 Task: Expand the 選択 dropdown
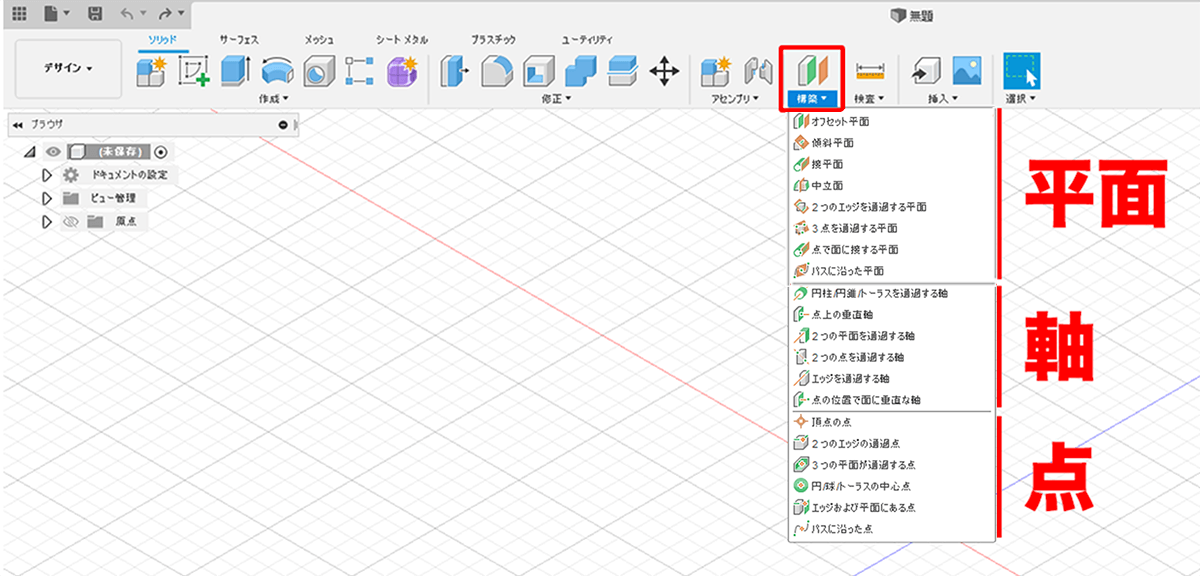[1022, 99]
